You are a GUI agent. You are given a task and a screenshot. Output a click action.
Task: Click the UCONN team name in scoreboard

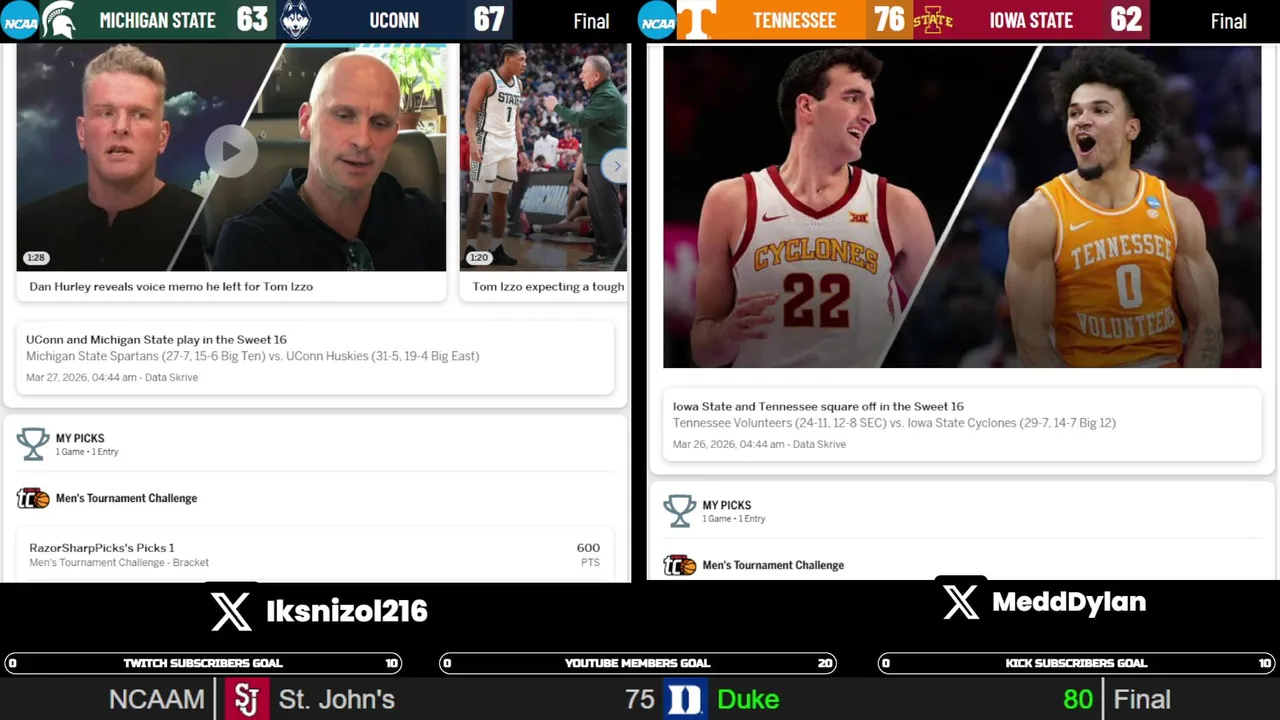coord(394,20)
